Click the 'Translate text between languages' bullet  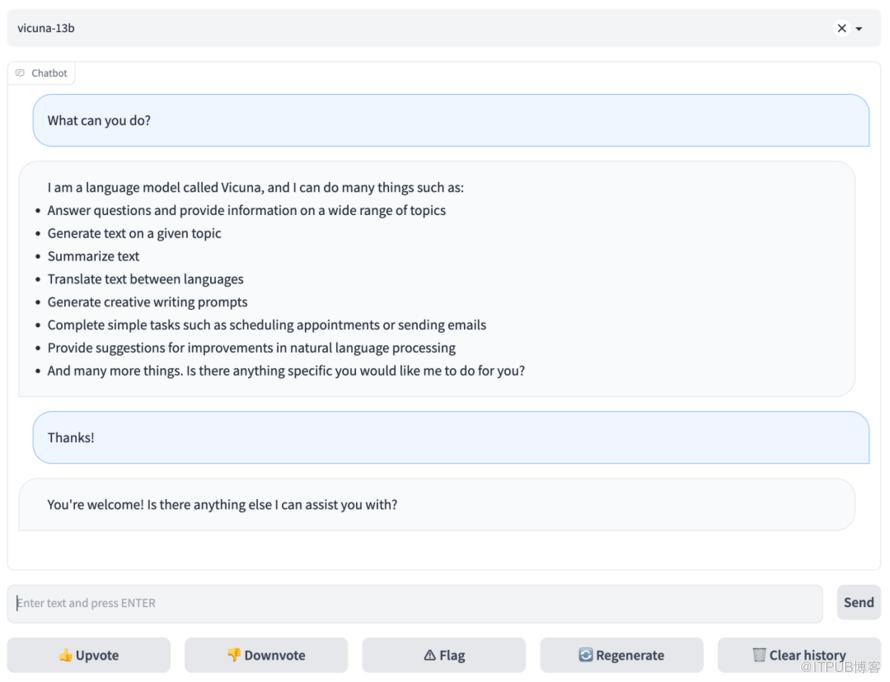tap(145, 279)
